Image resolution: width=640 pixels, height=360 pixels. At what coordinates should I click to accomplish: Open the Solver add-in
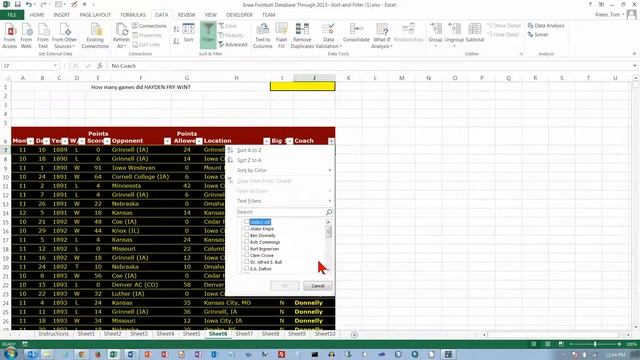point(538,35)
